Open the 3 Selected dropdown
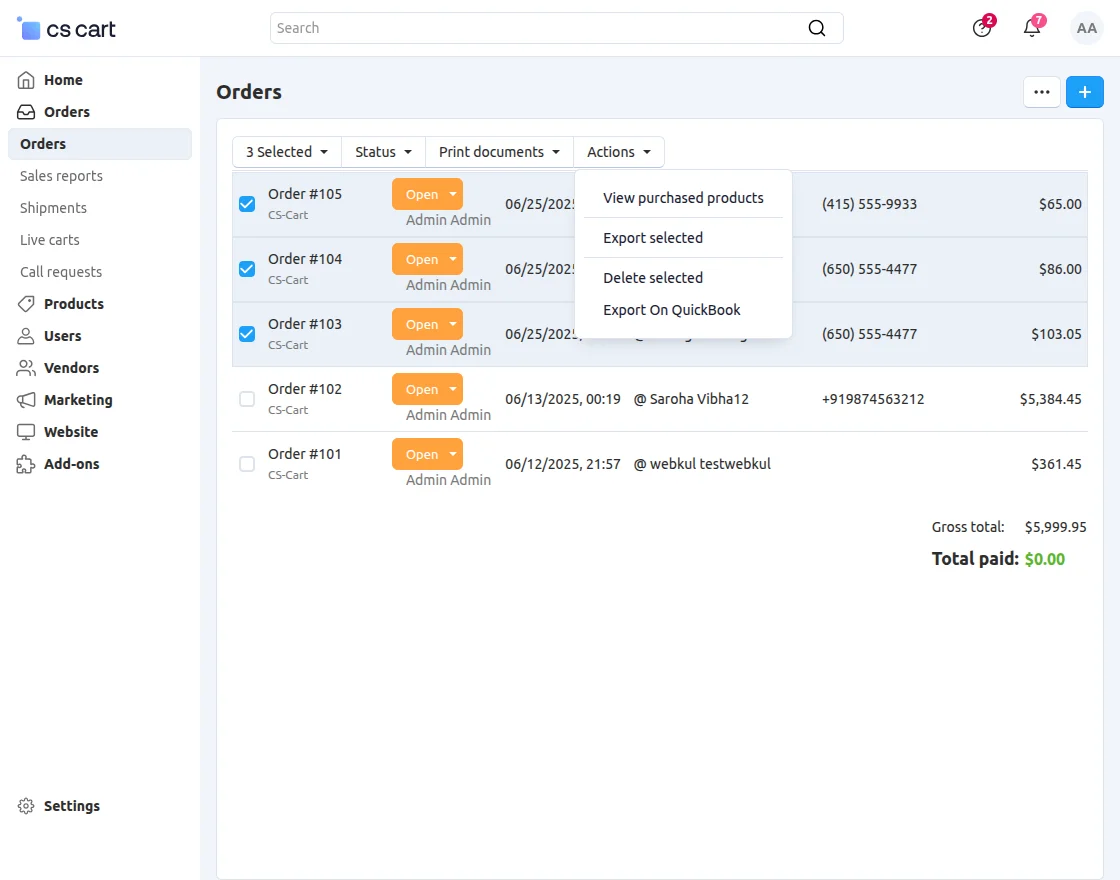The image size is (1120, 880). coord(287,152)
